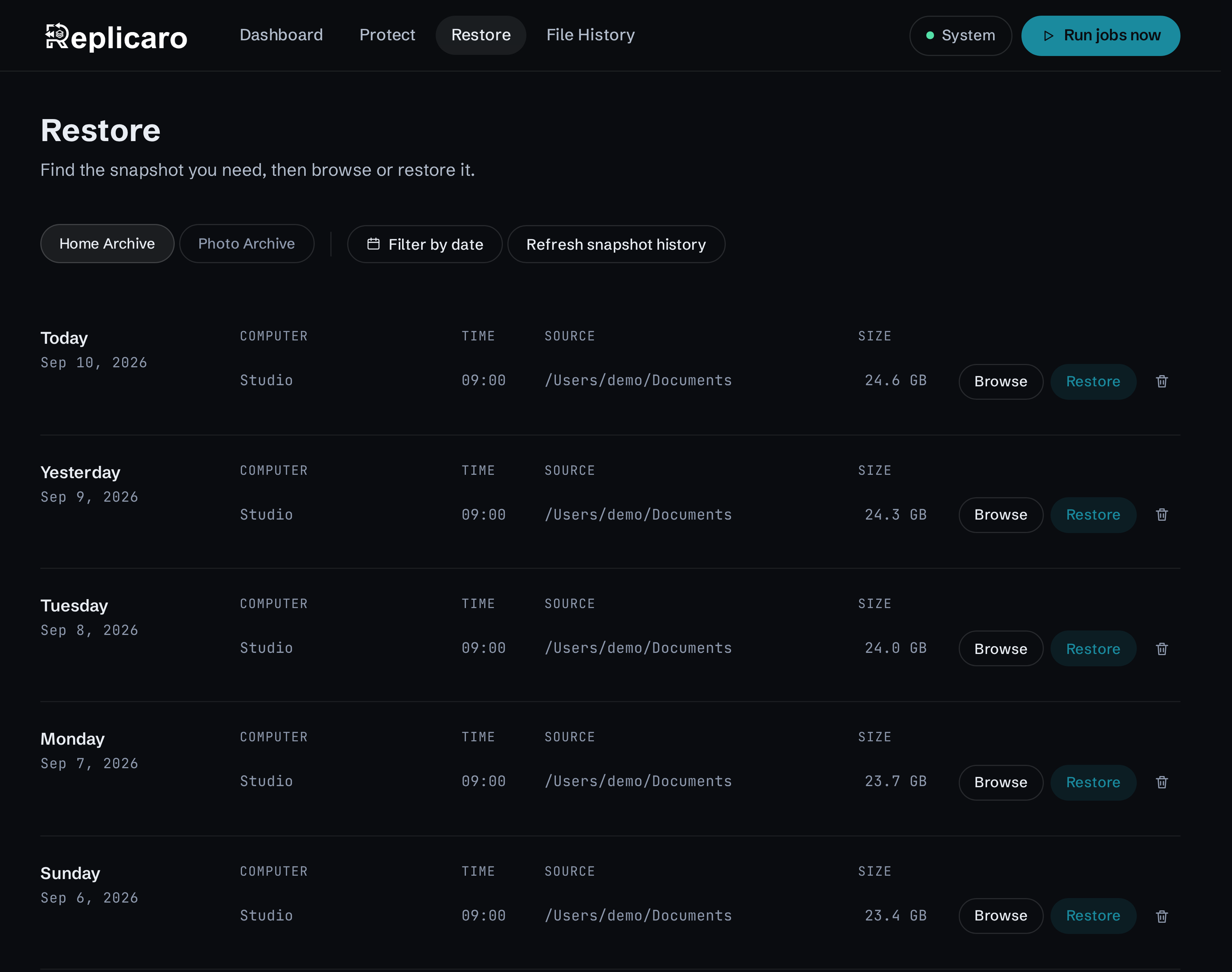This screenshot has height=972, width=1232.
Task: Click the Sep 10, 2026 date text
Action: point(94,363)
